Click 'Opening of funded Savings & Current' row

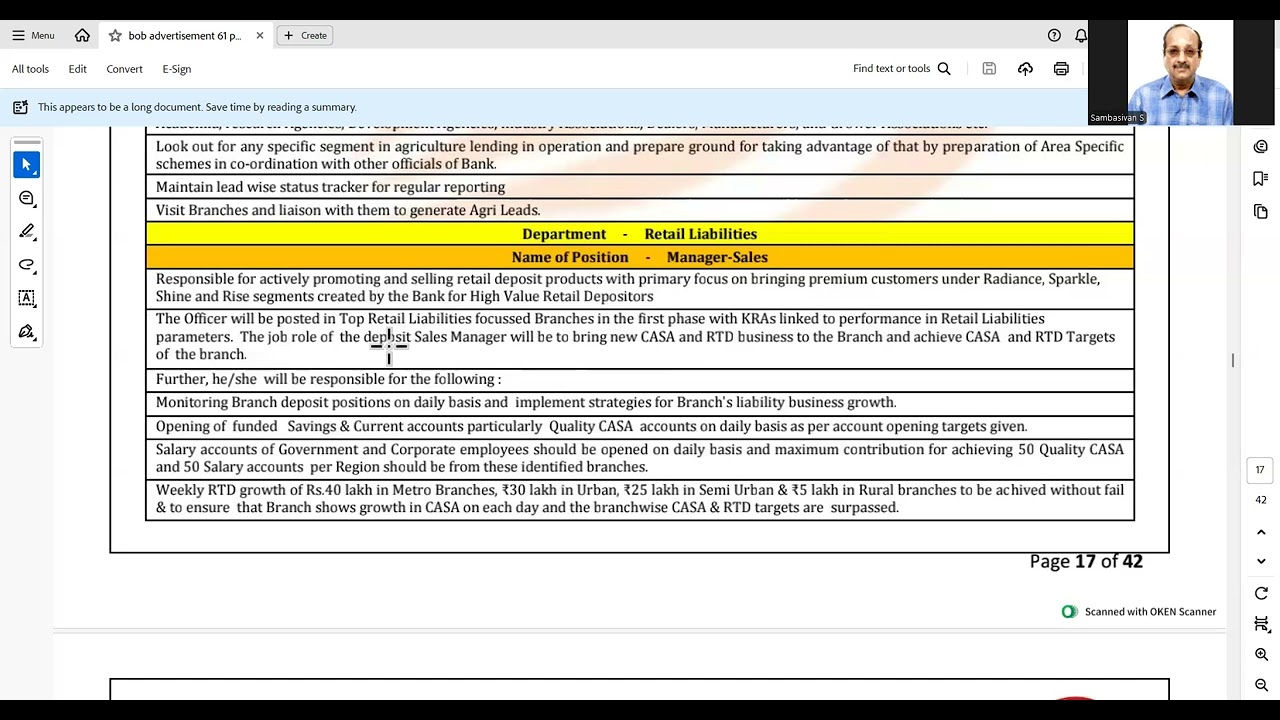(x=640, y=426)
